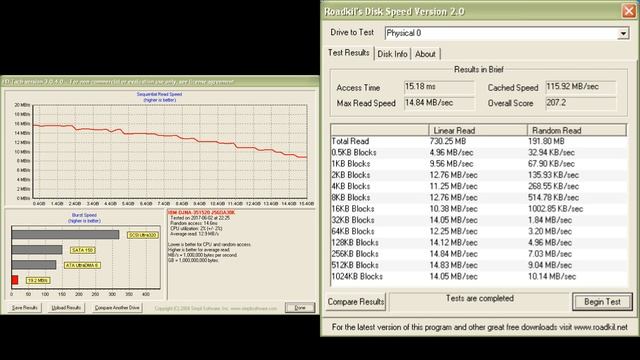This screenshot has height=360, width=640.
Task: Click the Begin Test button
Action: 602,302
